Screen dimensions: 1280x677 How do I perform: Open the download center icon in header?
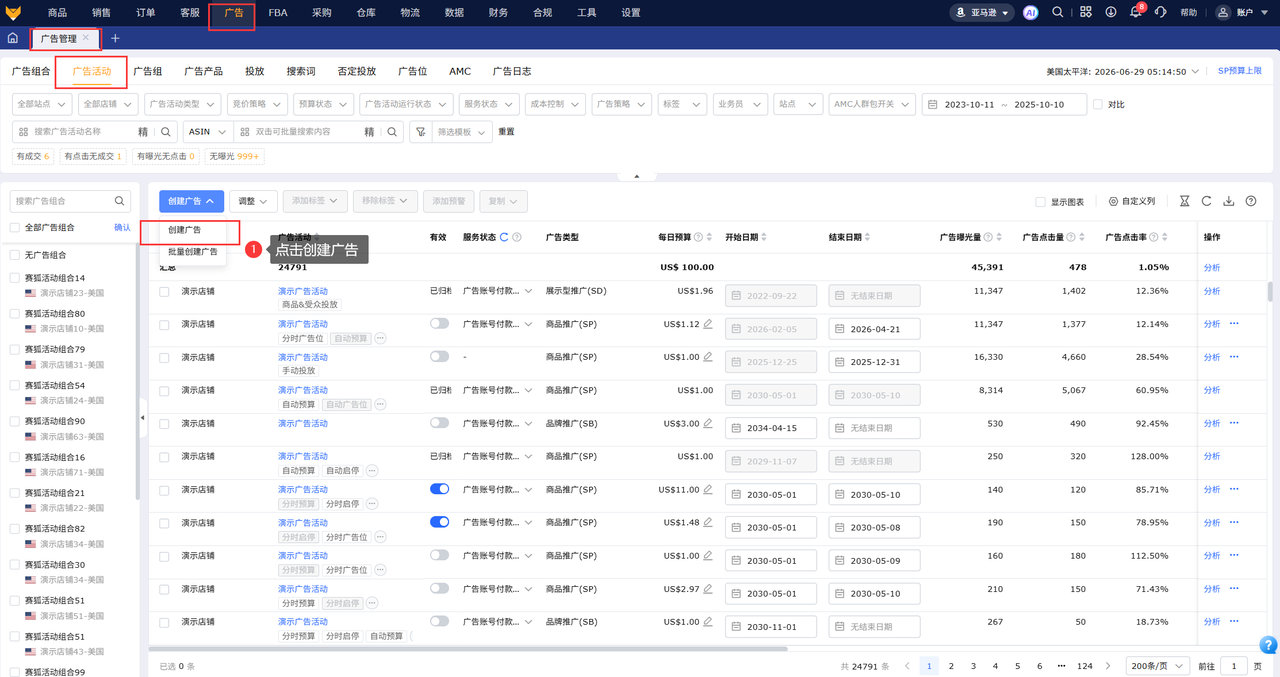1111,12
